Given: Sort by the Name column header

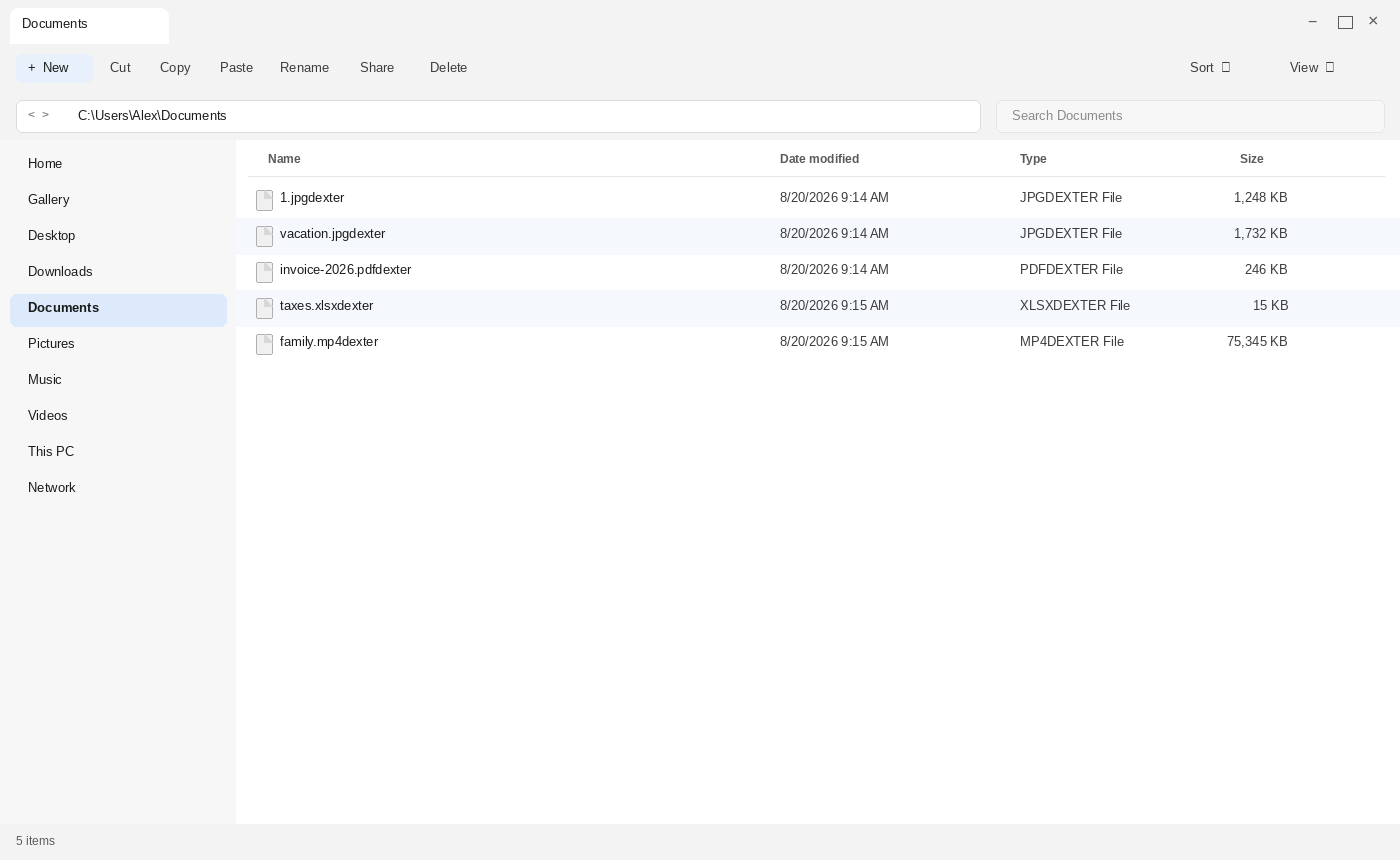Looking at the screenshot, I should click(284, 159).
